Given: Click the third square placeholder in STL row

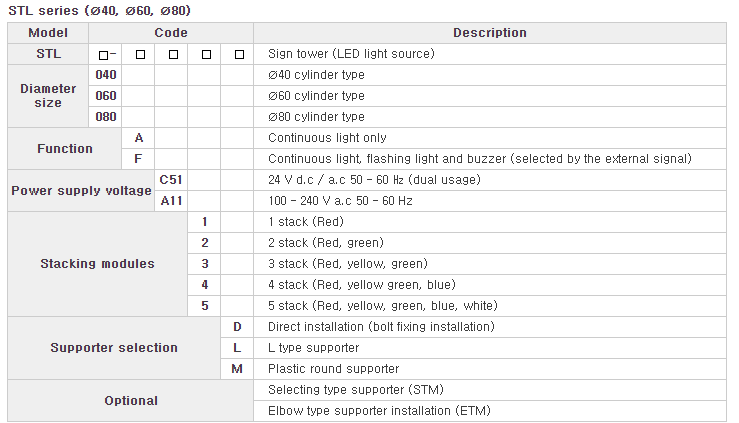Looking at the screenshot, I should [173, 55].
